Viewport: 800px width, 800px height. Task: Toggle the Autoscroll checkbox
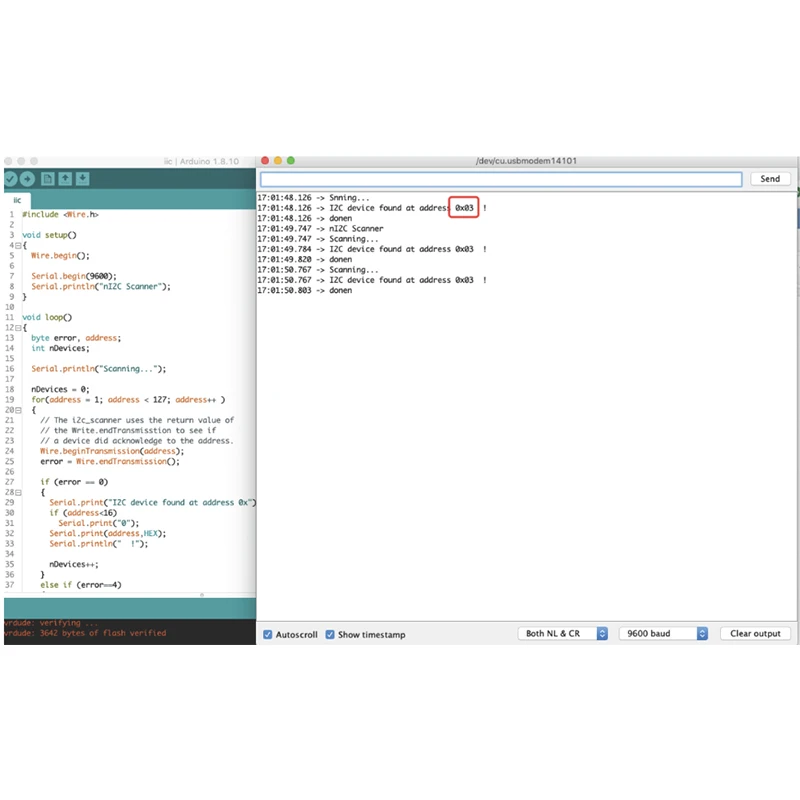(x=268, y=634)
